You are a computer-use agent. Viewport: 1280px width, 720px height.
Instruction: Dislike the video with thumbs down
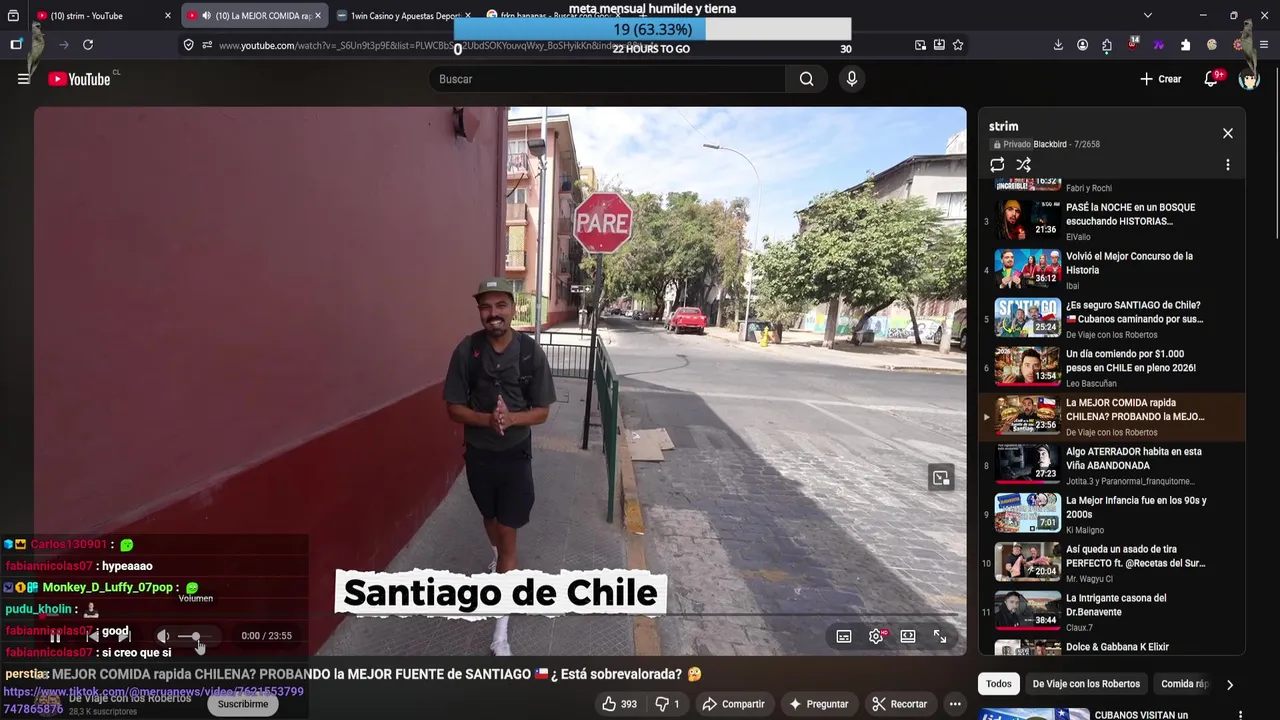click(667, 704)
